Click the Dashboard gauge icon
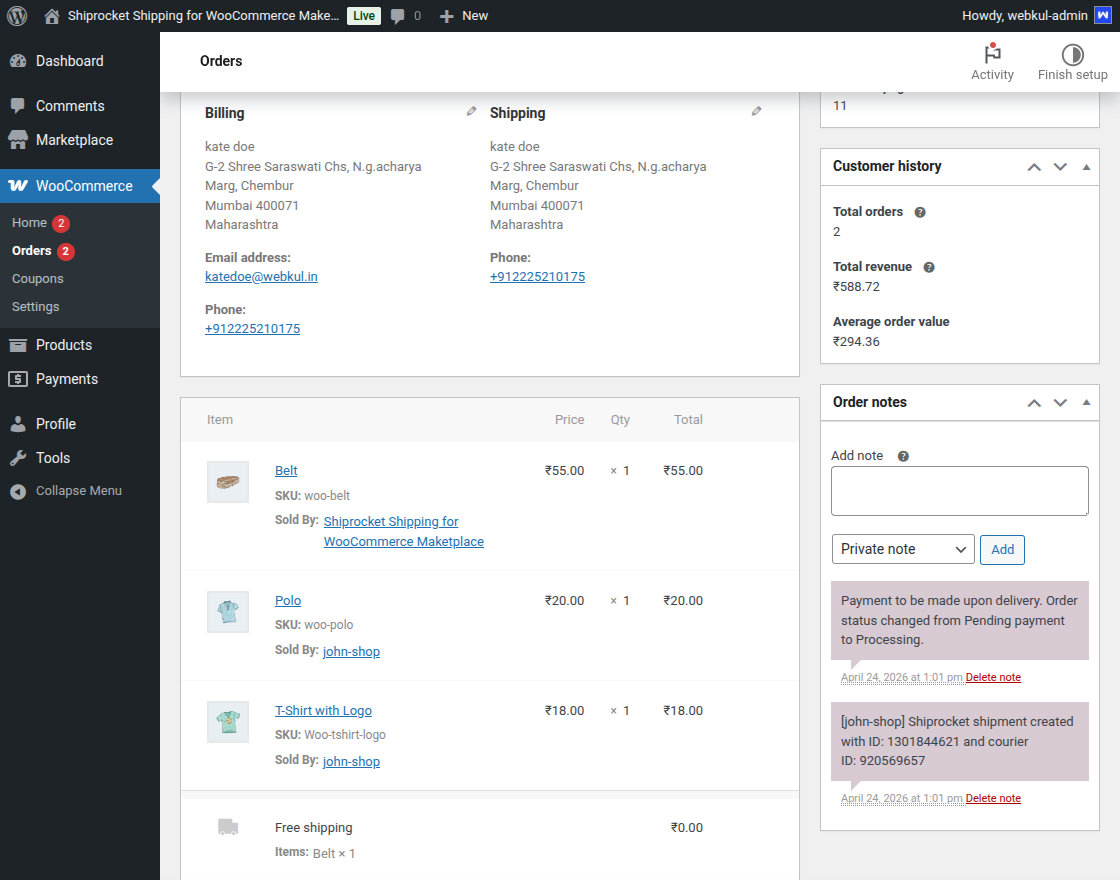 (x=18, y=61)
